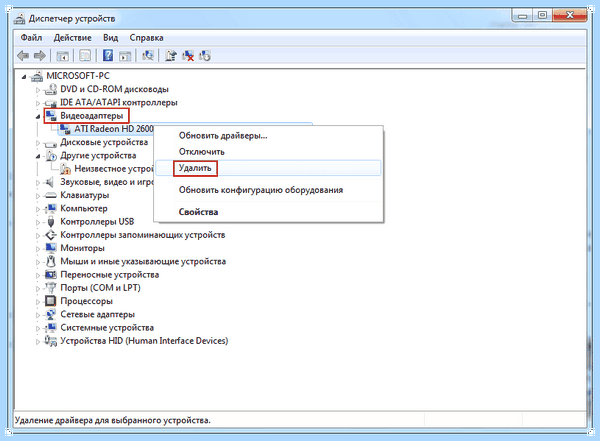Select the Неизвестное устройство entry

[x=114, y=168]
